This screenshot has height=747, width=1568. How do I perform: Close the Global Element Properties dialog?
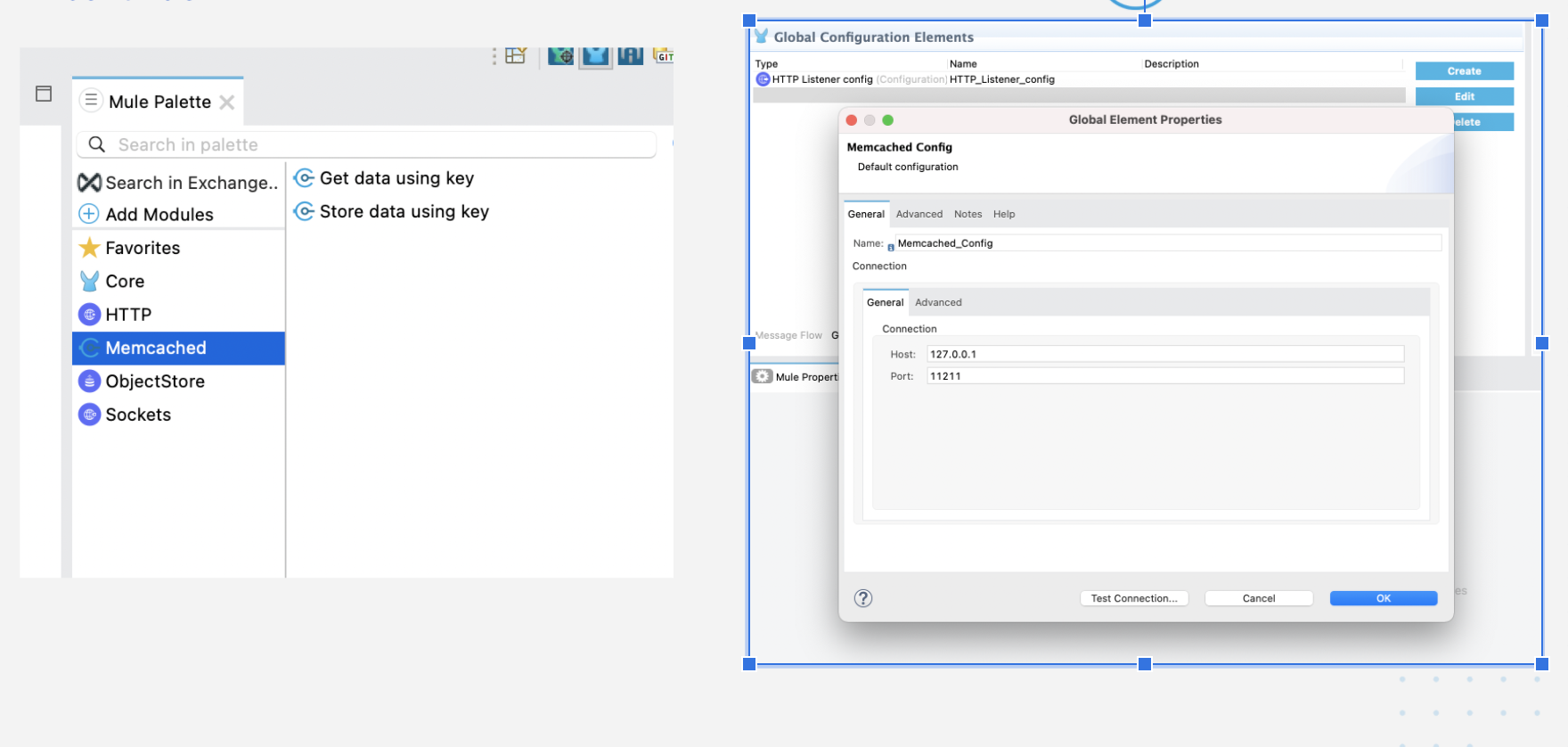coord(852,120)
